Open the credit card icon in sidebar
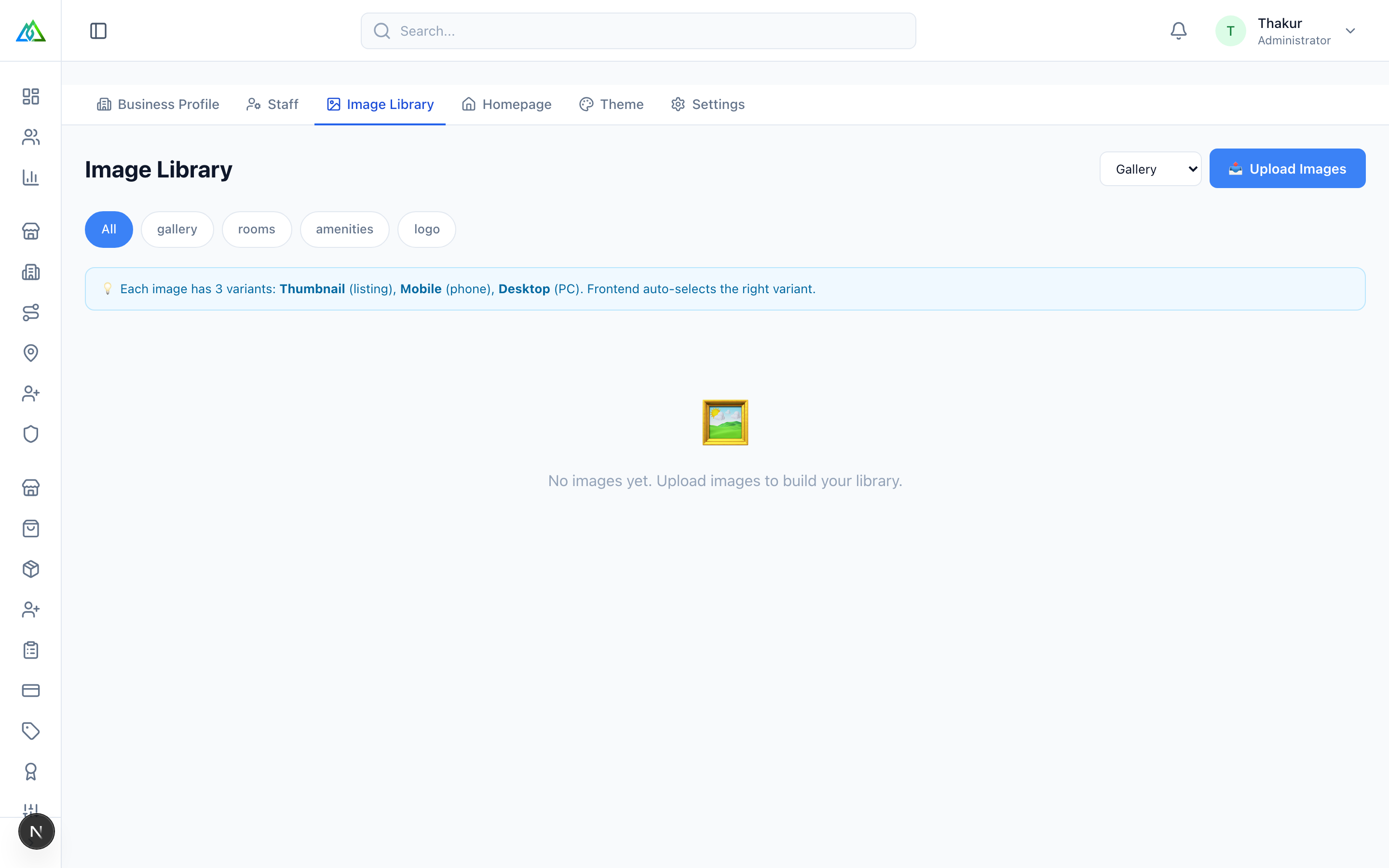This screenshot has width=1389, height=868. [x=31, y=691]
